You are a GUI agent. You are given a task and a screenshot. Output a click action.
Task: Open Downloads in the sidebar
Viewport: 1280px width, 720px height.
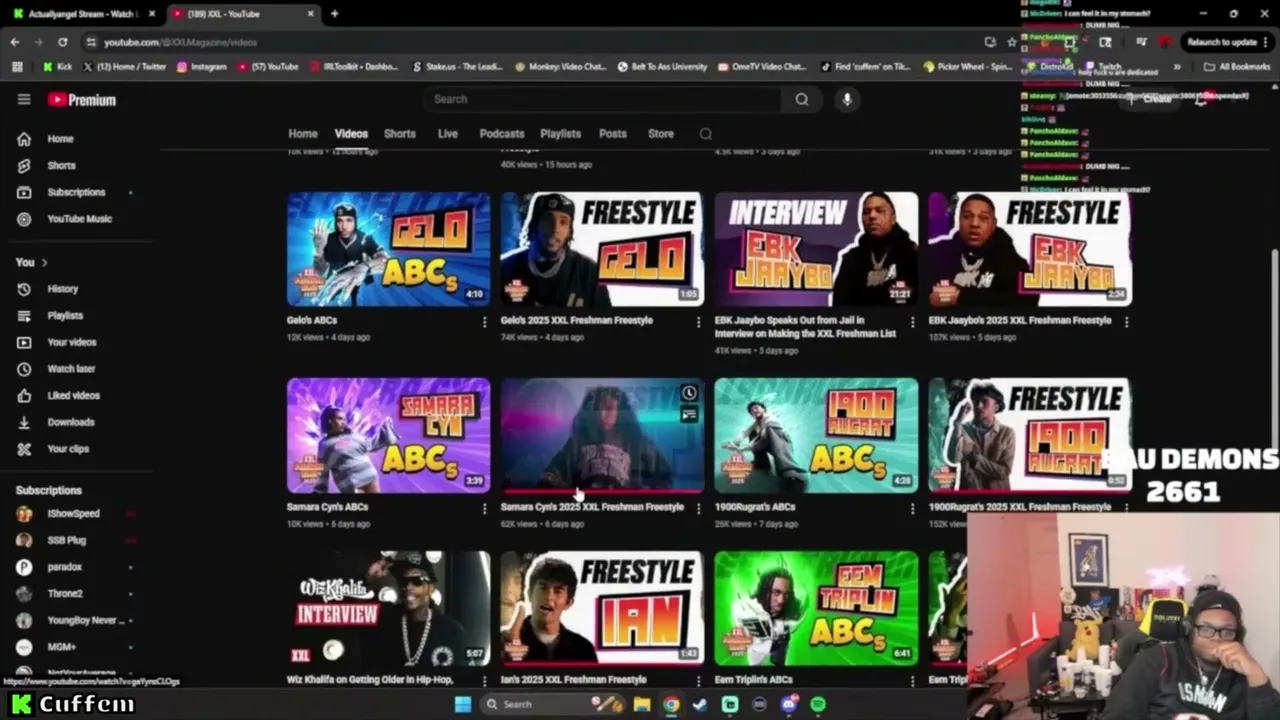[x=70, y=422]
